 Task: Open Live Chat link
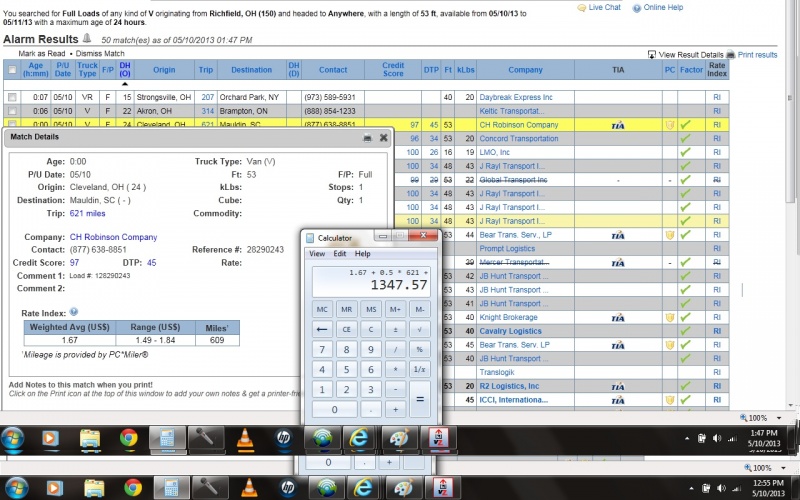pos(599,7)
